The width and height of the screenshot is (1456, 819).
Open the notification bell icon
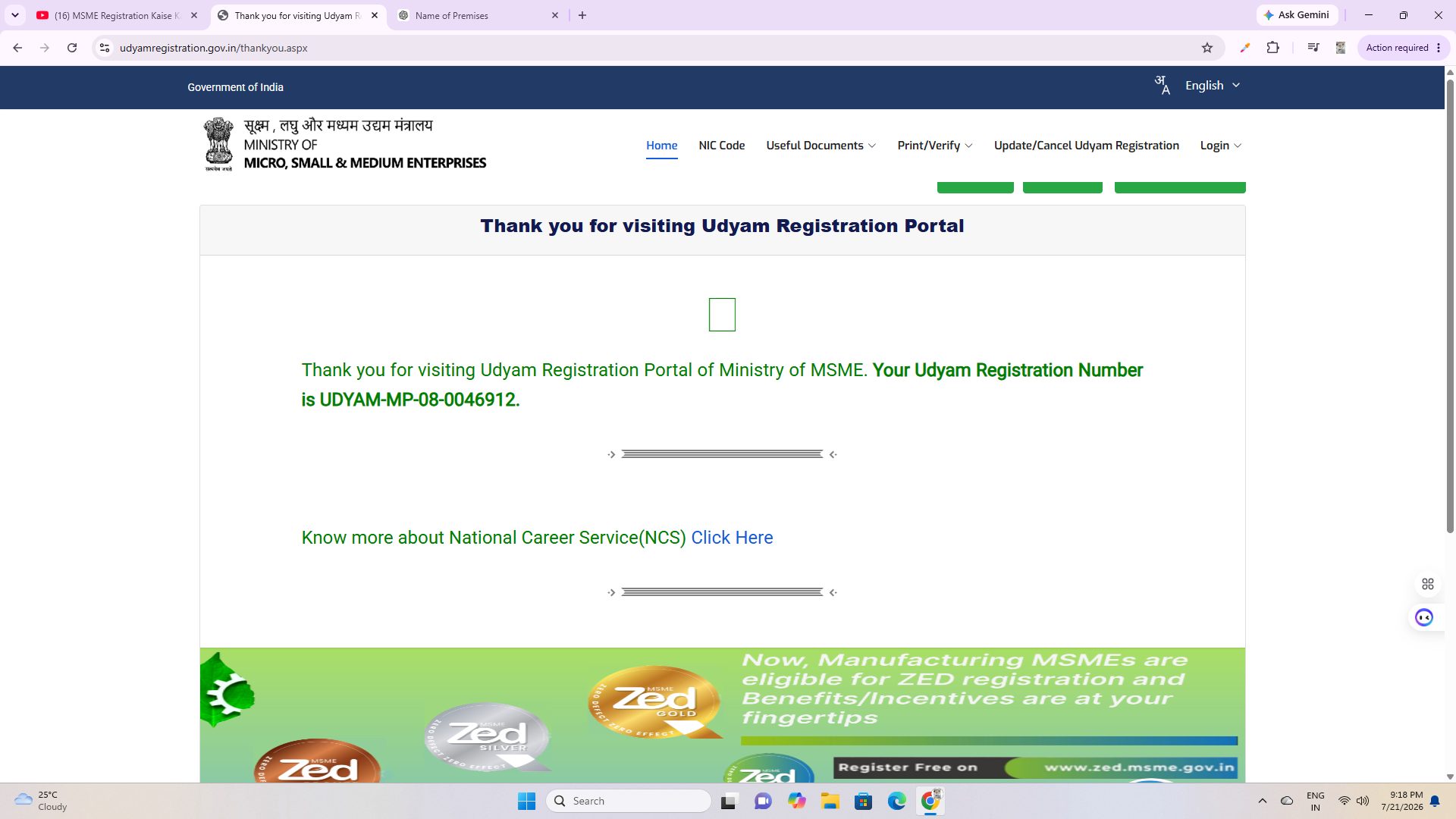[x=1435, y=801]
